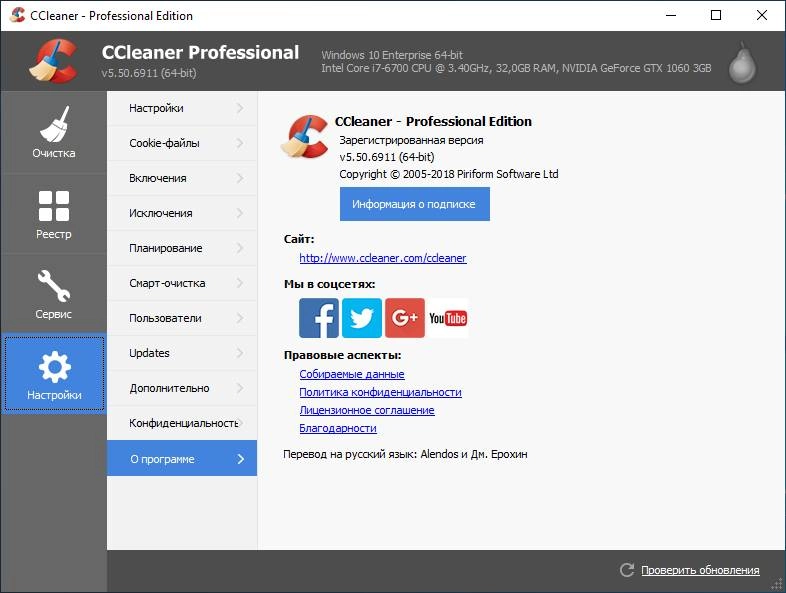
Task: Open the Сервис tools wrench section
Action: 54,294
